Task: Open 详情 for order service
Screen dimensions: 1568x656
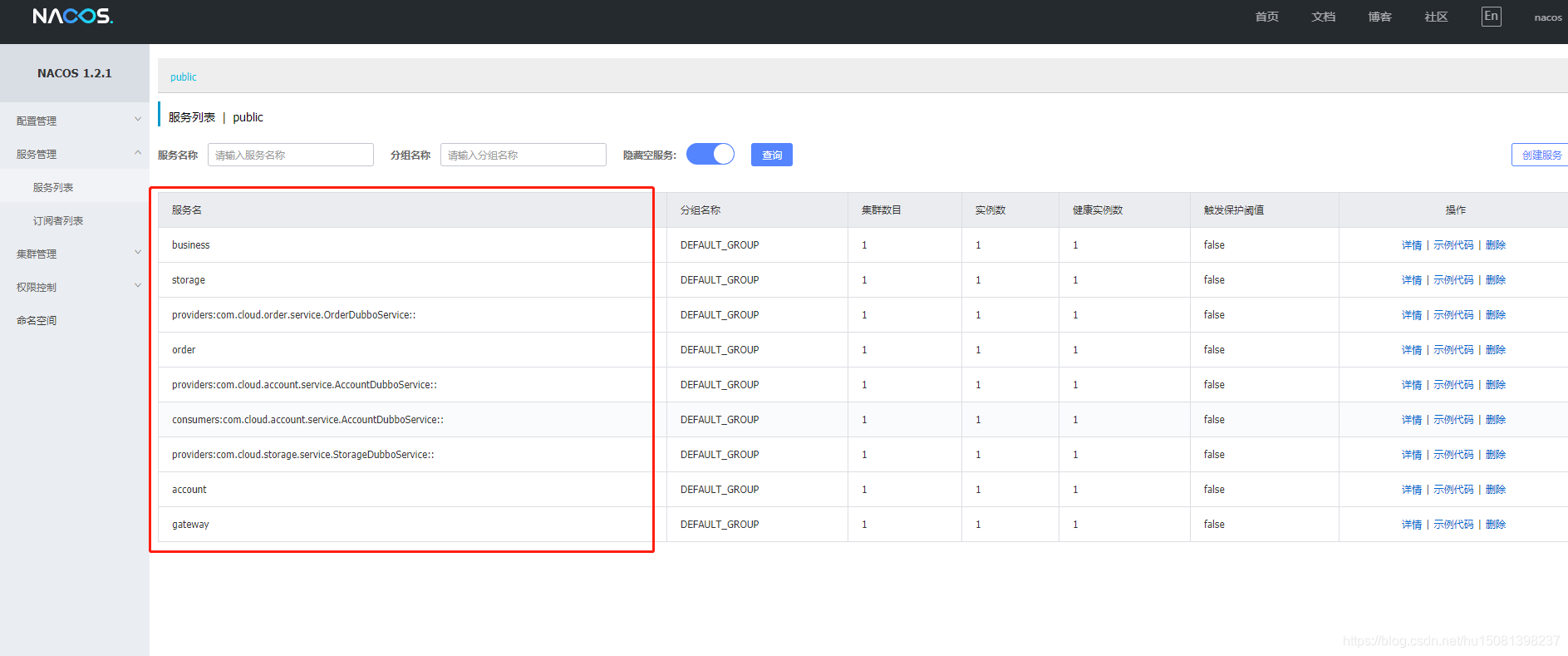Action: click(x=1412, y=350)
